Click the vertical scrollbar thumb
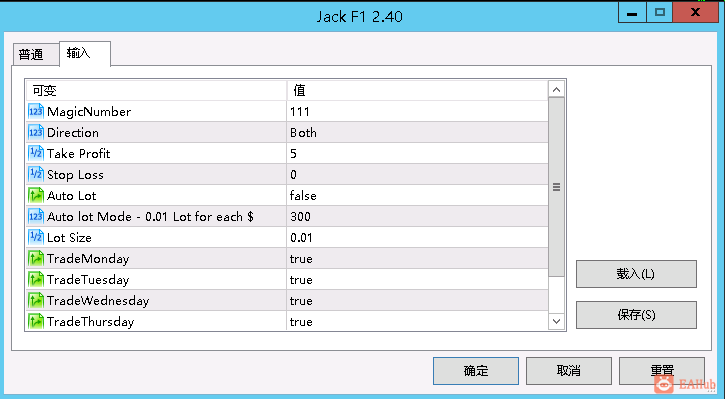The width and height of the screenshot is (725, 399). pos(556,187)
